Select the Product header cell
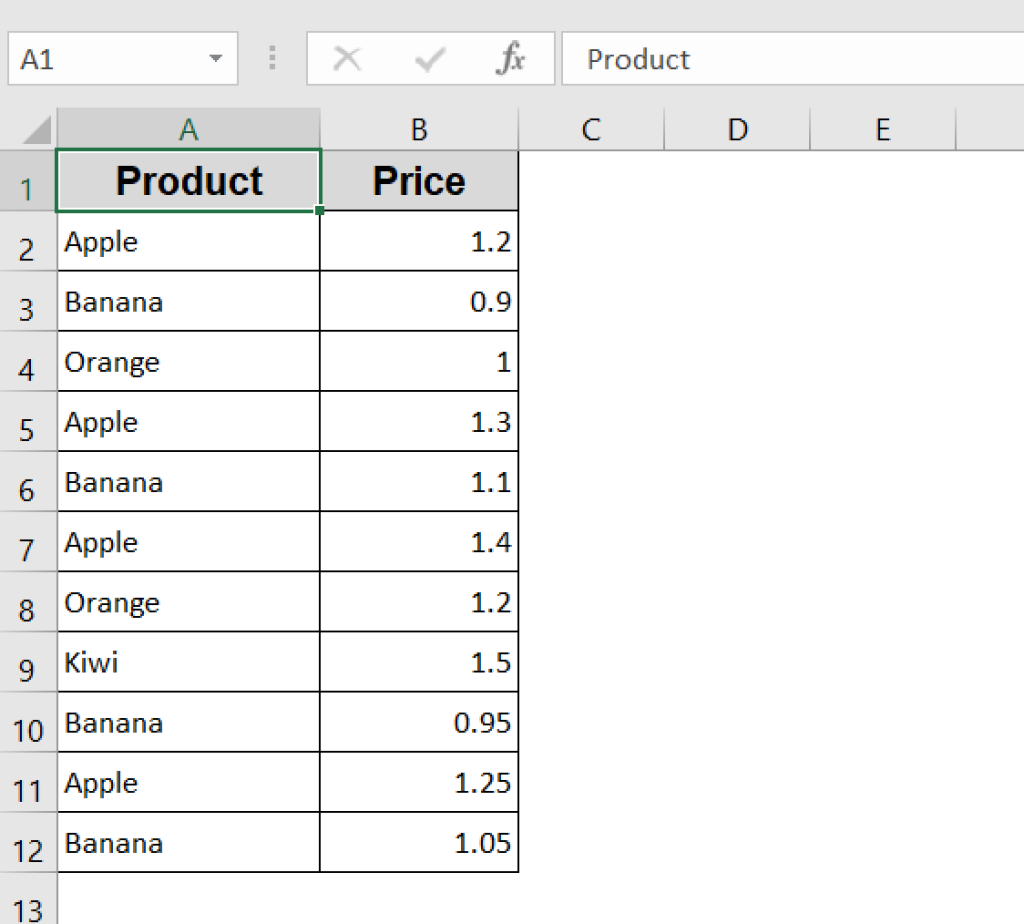This screenshot has height=924, width=1024. click(x=188, y=181)
